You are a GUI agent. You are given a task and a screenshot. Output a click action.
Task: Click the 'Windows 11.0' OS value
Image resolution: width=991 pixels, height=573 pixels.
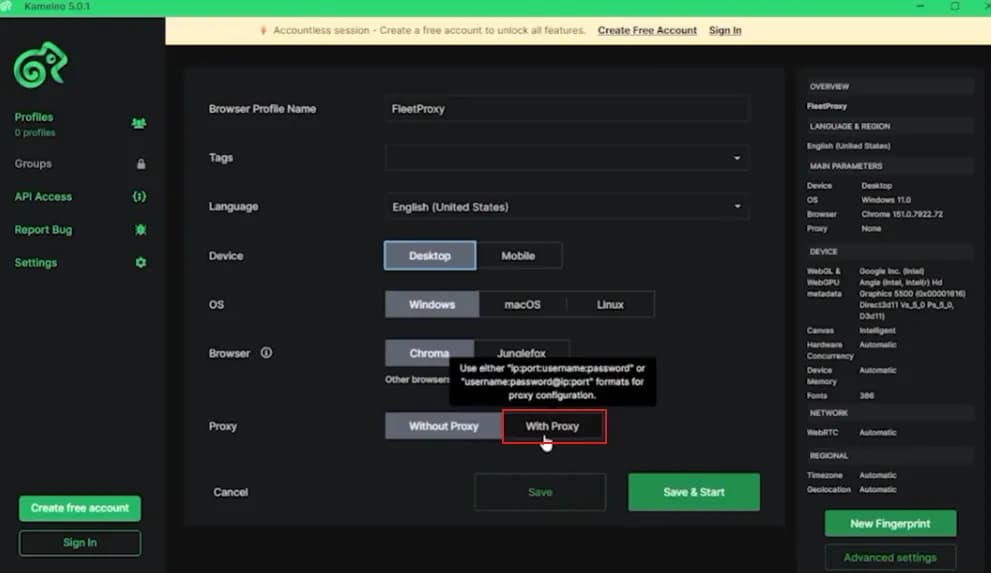click(885, 200)
